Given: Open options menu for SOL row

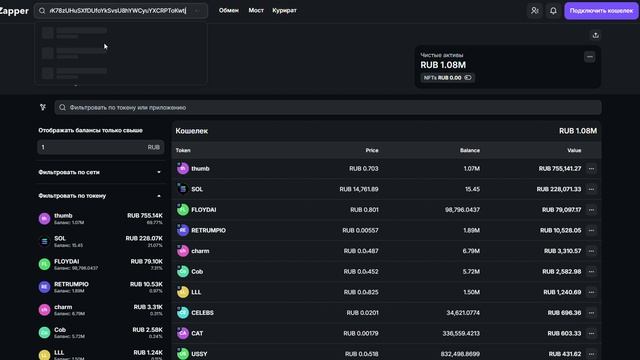Looking at the screenshot, I should pos(591,189).
